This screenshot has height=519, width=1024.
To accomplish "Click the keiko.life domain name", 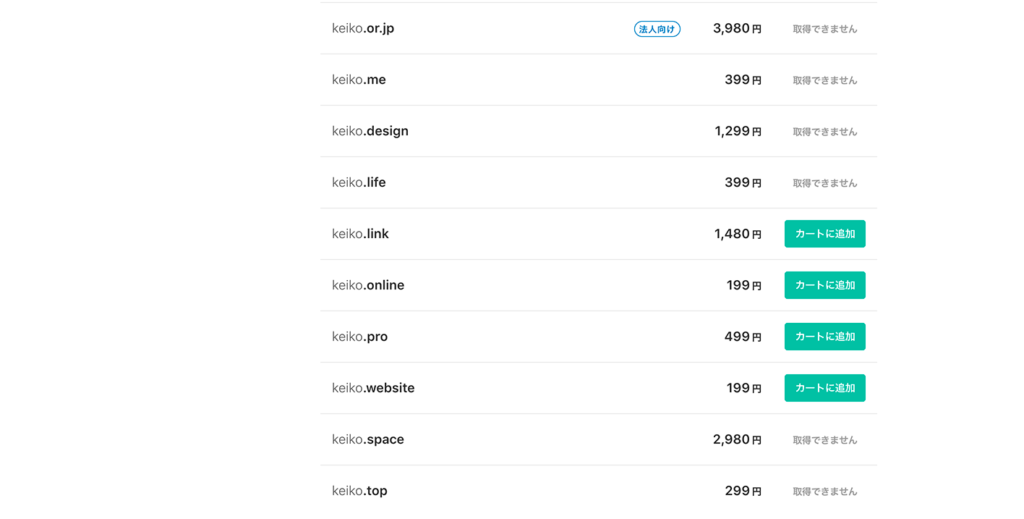I will 359,182.
